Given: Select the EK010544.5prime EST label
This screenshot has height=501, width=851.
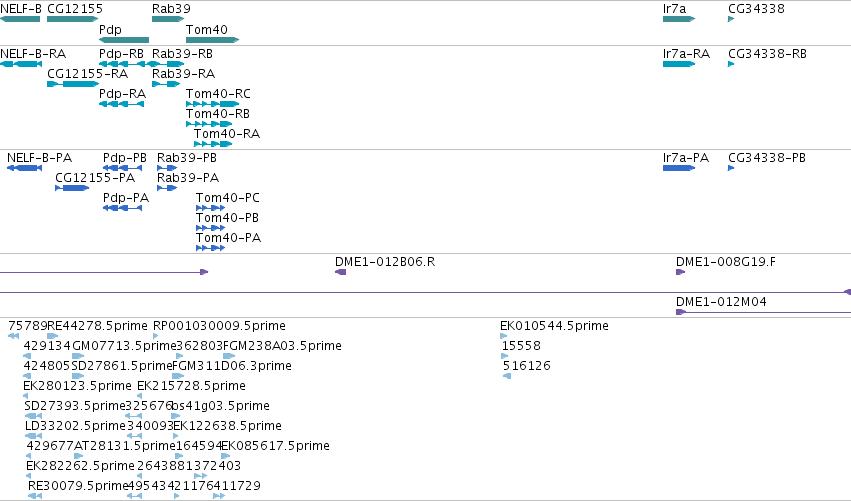Looking at the screenshot, I should [x=554, y=326].
